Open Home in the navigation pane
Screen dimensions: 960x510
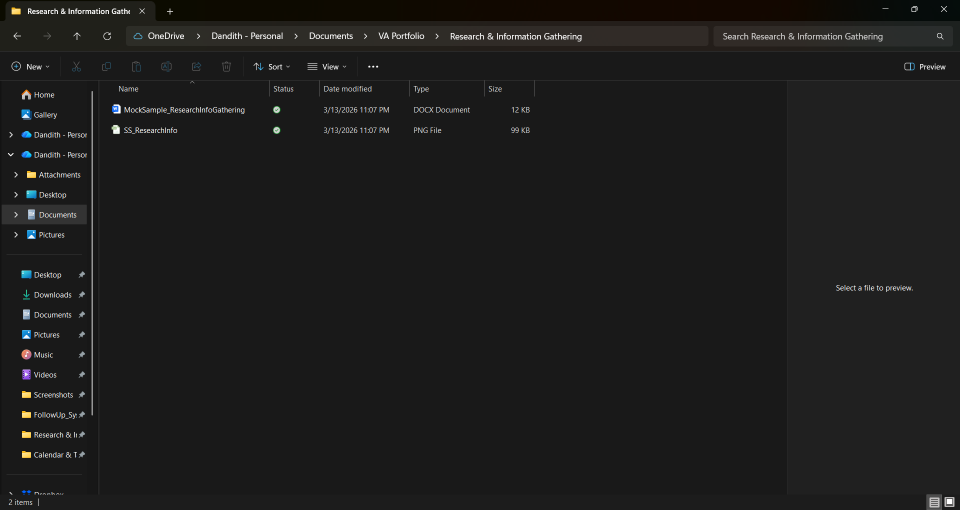(44, 95)
